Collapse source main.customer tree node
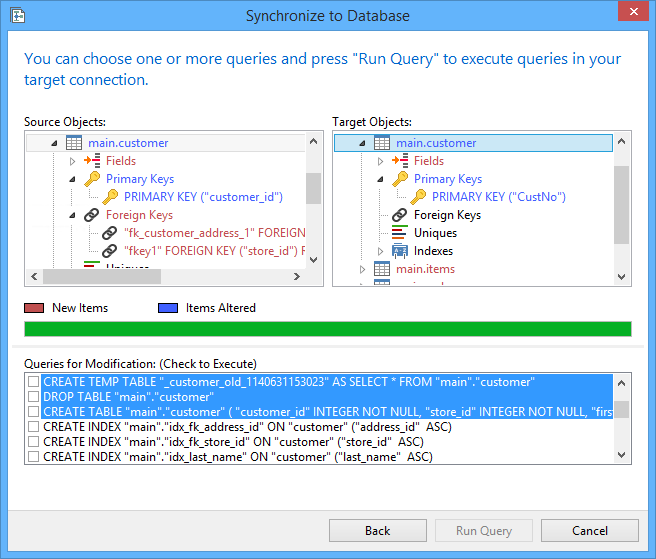This screenshot has height=559, width=656. [54, 144]
